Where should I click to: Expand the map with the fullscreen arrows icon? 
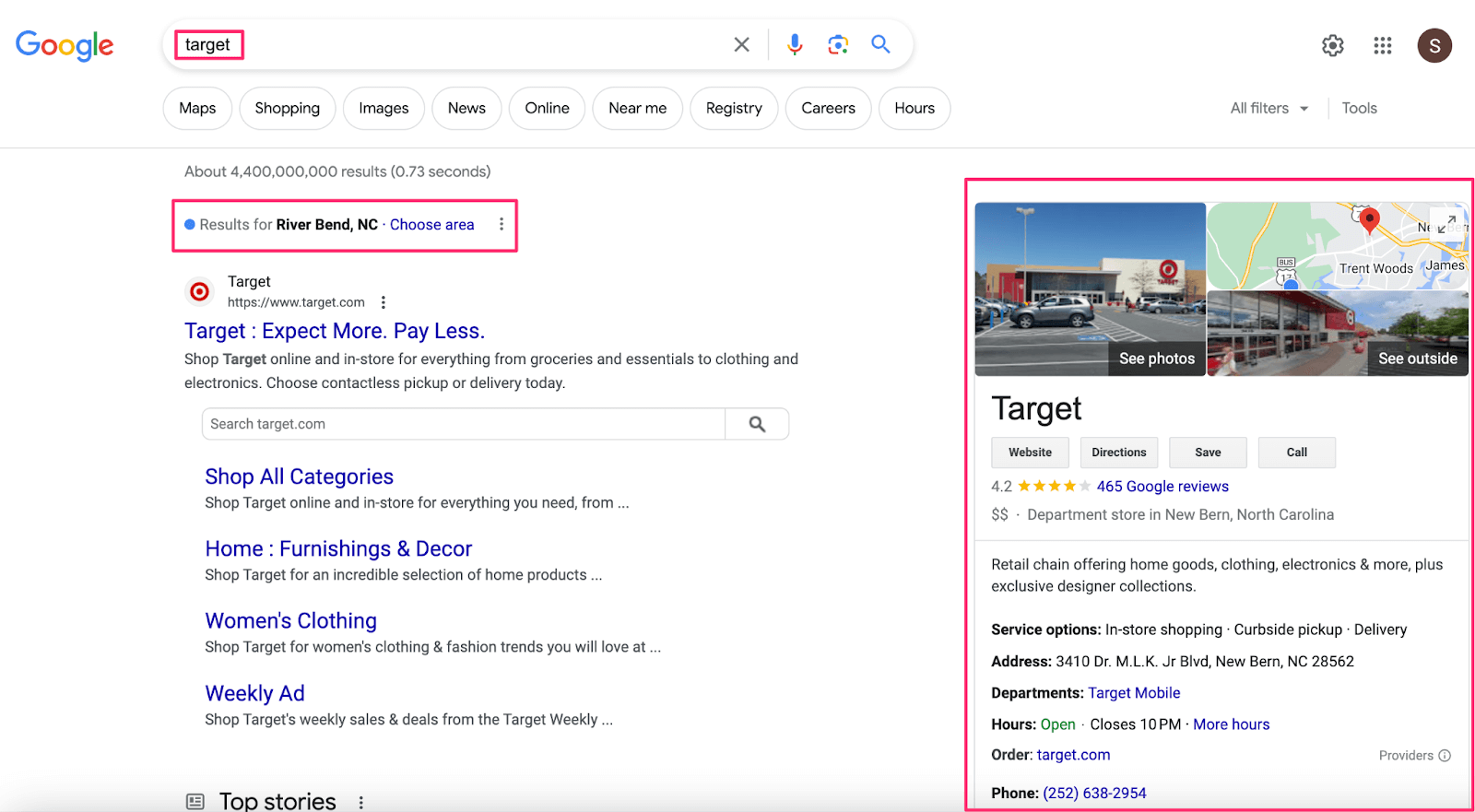tap(1446, 224)
